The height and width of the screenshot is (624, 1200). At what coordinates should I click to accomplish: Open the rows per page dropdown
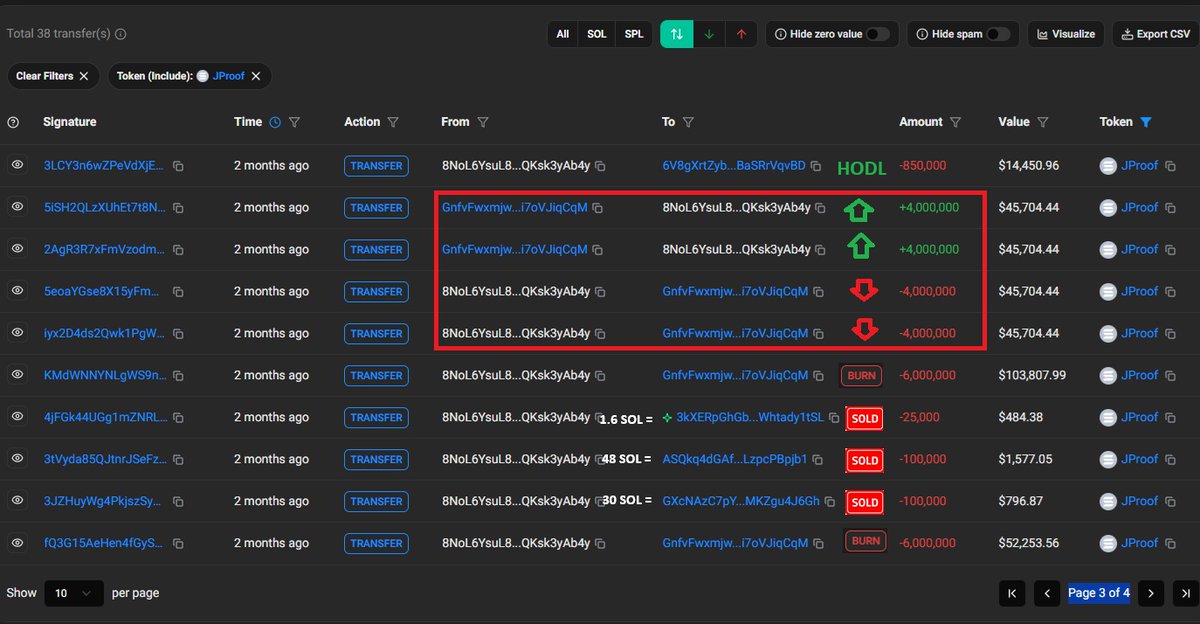(x=74, y=593)
